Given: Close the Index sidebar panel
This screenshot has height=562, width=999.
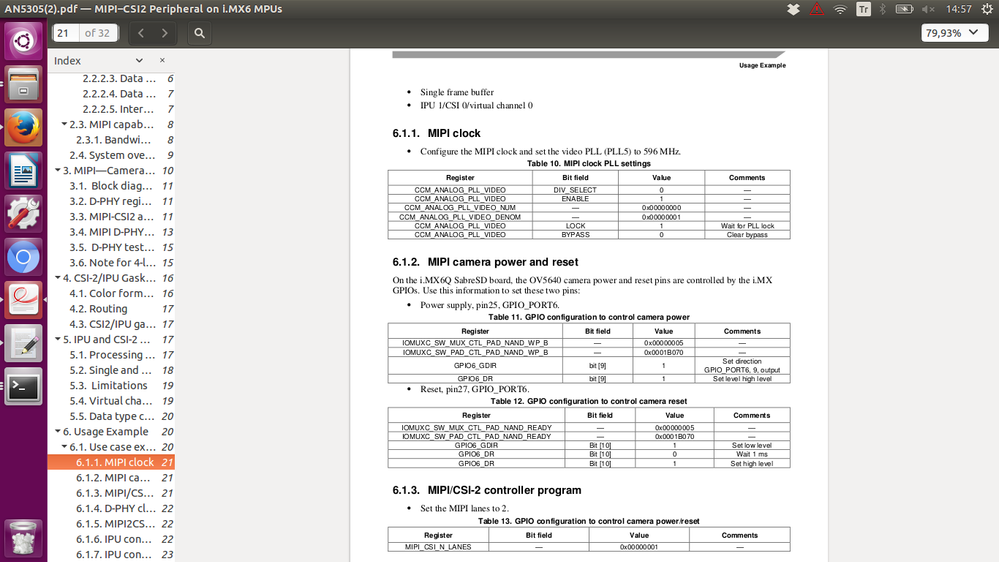Looking at the screenshot, I should tap(162, 60).
